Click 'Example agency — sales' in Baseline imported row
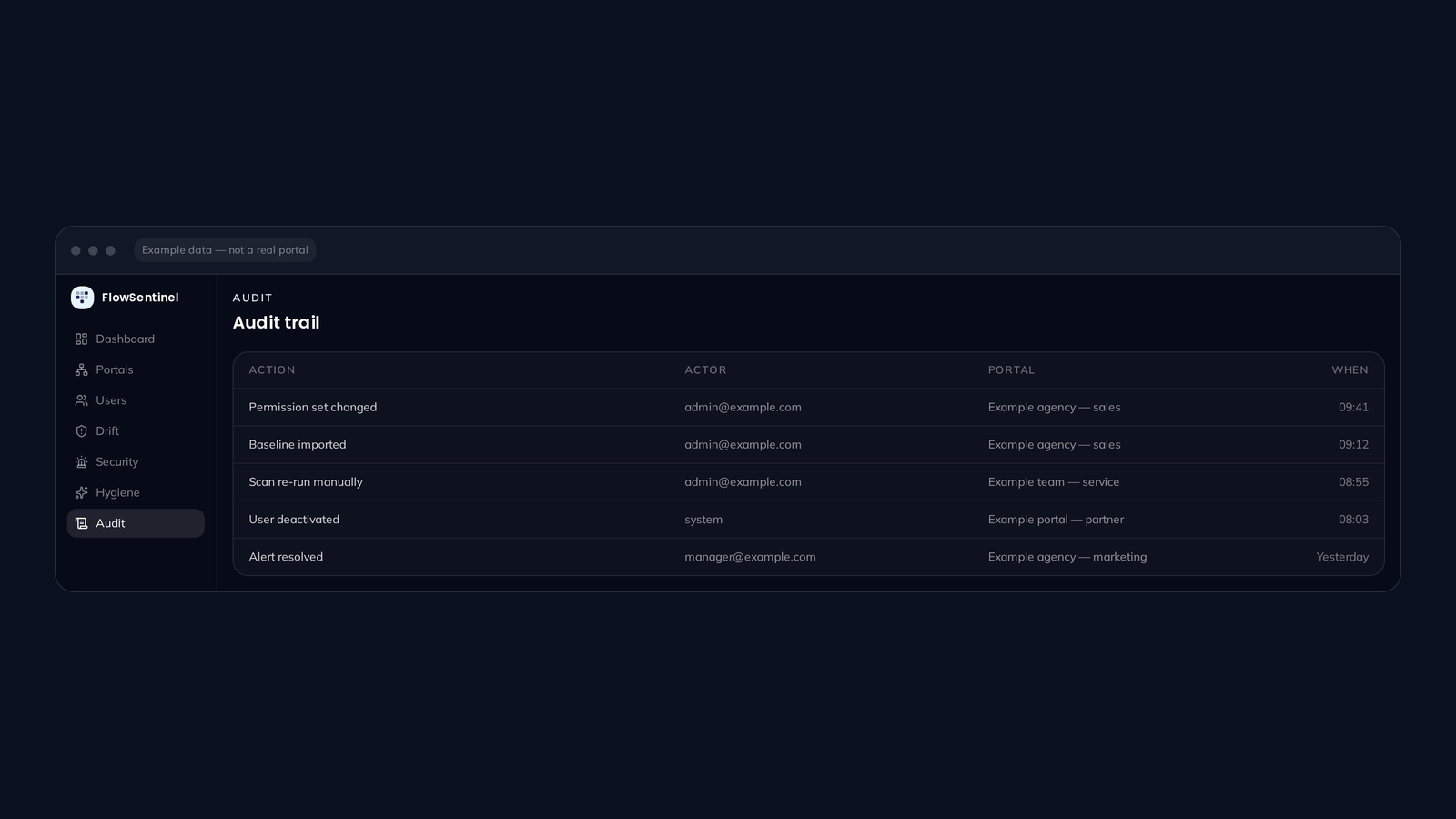The image size is (1456, 819). click(x=1054, y=444)
